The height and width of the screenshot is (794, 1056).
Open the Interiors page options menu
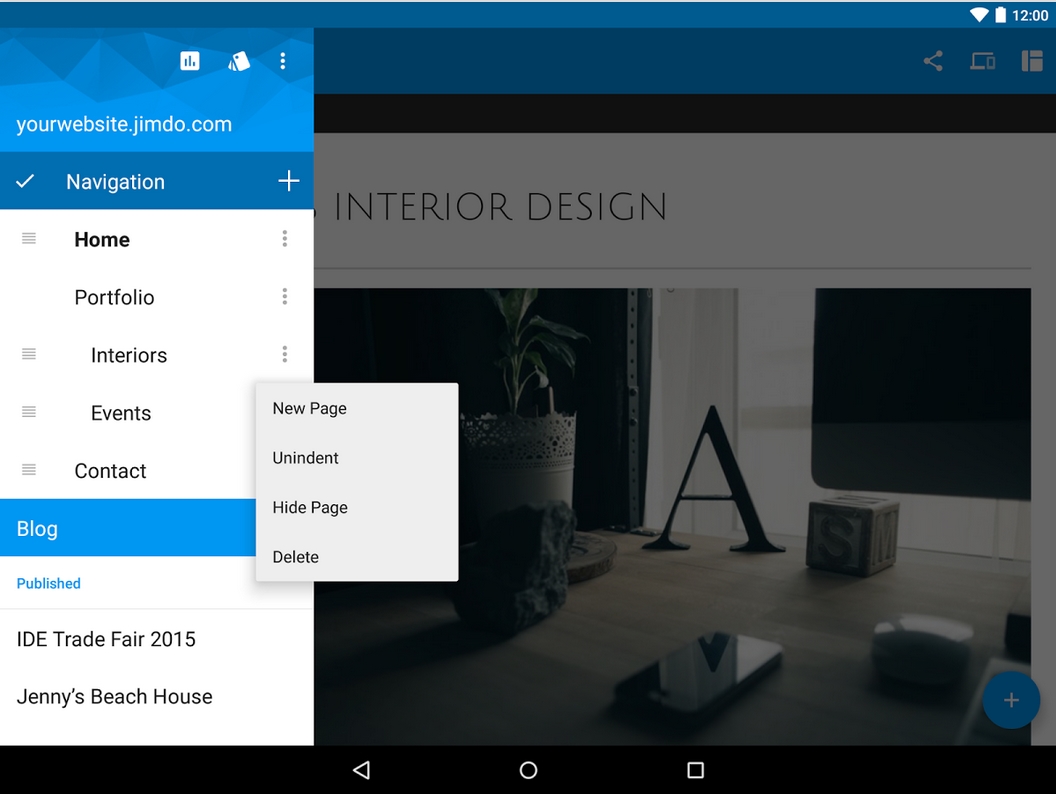(x=285, y=354)
